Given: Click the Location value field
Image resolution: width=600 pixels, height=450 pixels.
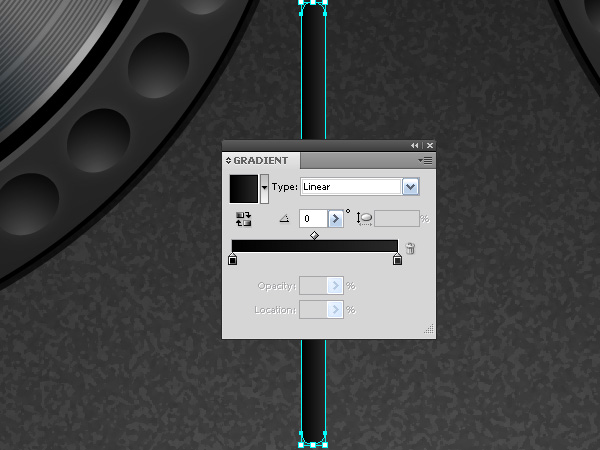Looking at the screenshot, I should tap(313, 309).
